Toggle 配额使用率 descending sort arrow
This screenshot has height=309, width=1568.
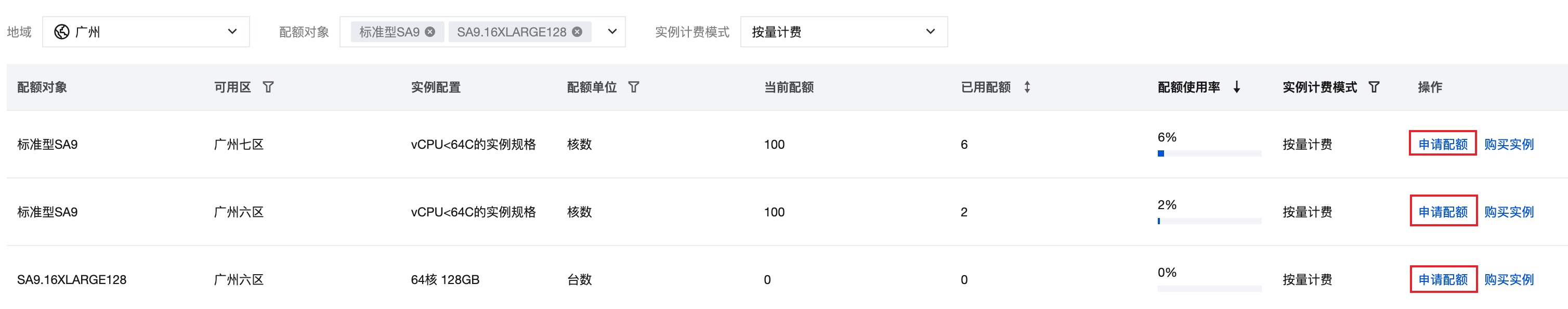1236,87
